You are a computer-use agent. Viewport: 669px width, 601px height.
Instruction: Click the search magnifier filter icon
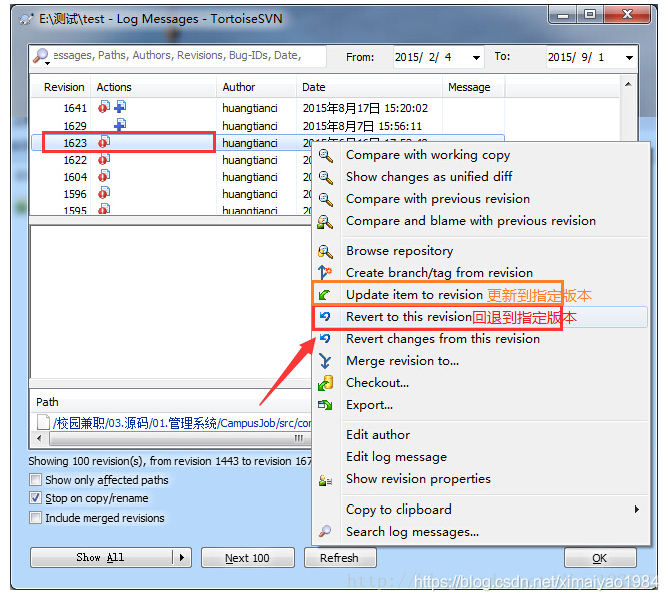41,56
